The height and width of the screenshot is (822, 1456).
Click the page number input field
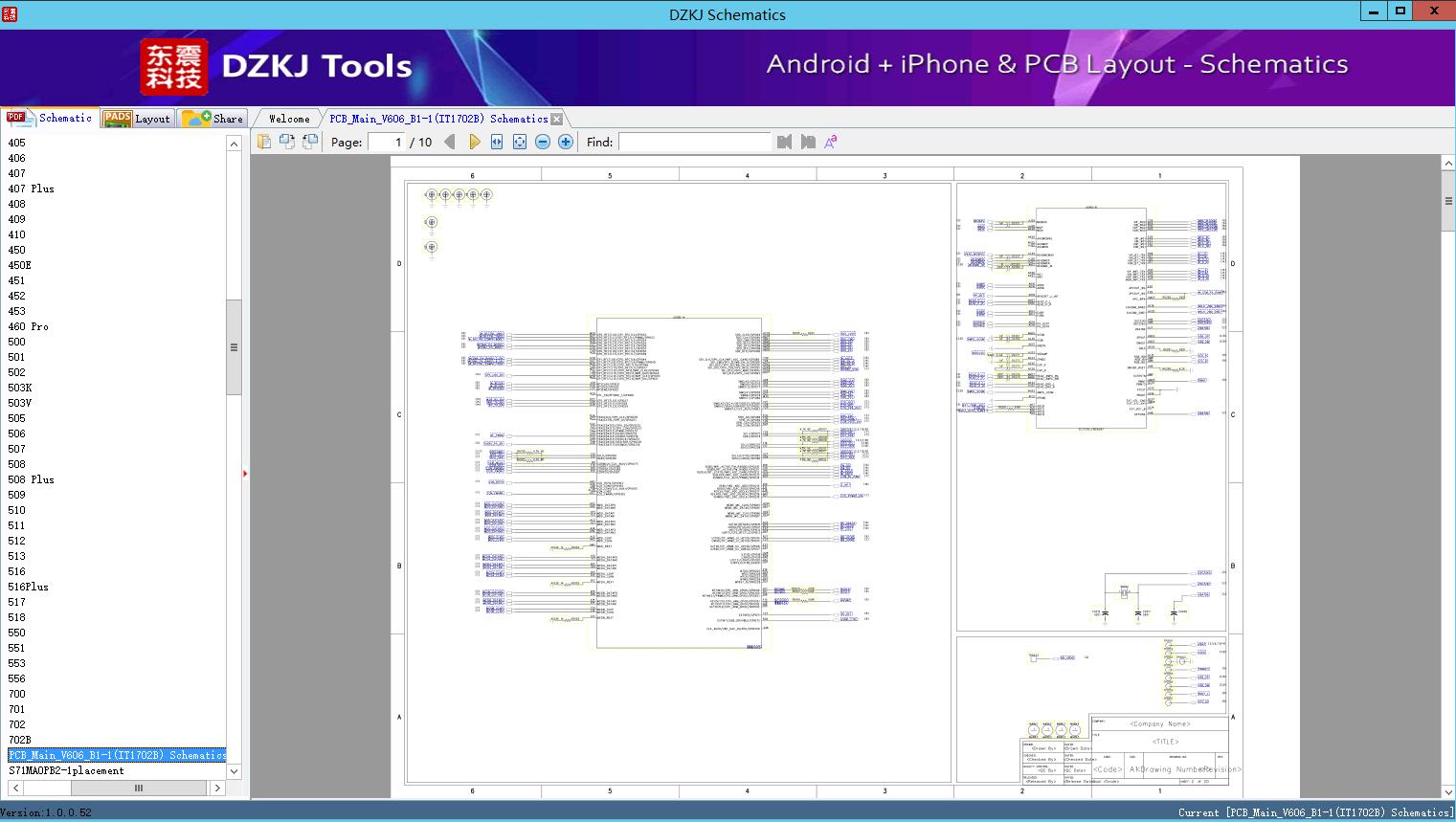(387, 142)
